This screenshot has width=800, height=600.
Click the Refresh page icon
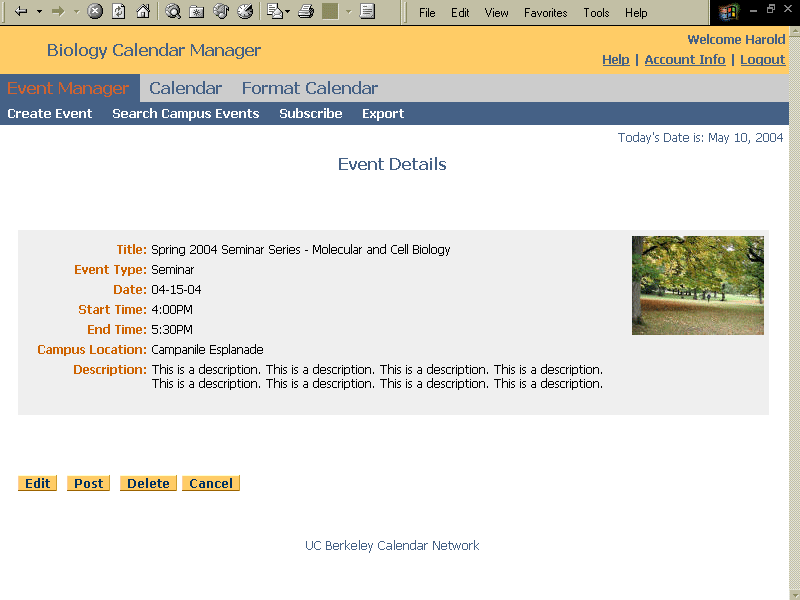click(119, 11)
